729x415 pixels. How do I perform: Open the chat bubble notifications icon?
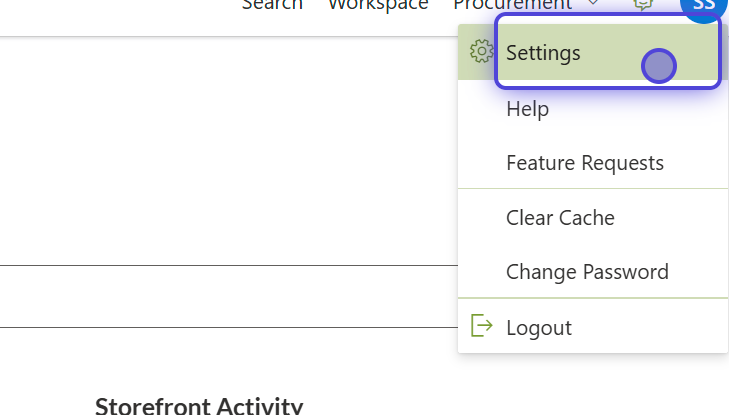point(643,5)
